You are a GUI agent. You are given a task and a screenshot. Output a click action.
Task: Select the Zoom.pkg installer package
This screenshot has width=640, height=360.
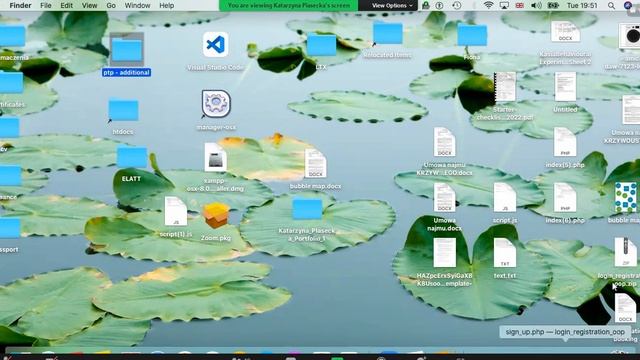[x=216, y=215]
